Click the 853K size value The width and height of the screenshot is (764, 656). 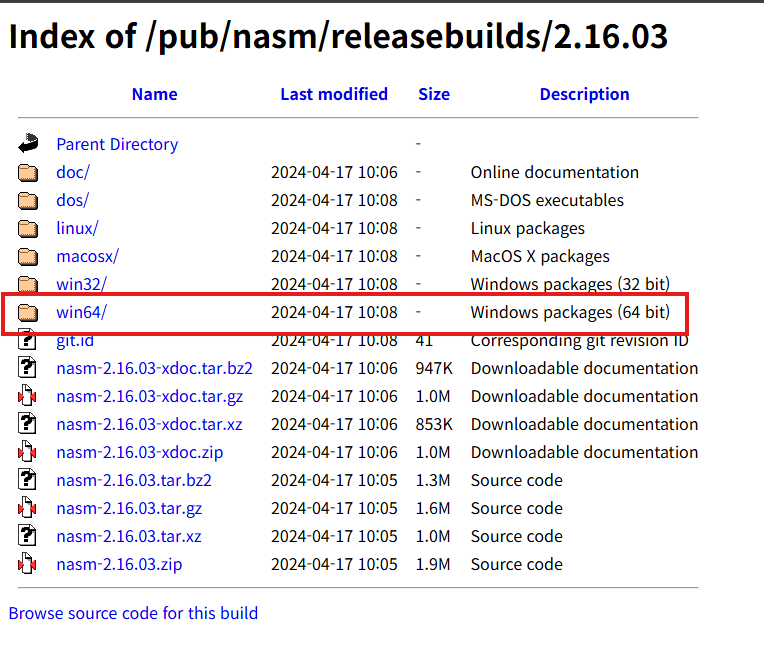(x=434, y=424)
